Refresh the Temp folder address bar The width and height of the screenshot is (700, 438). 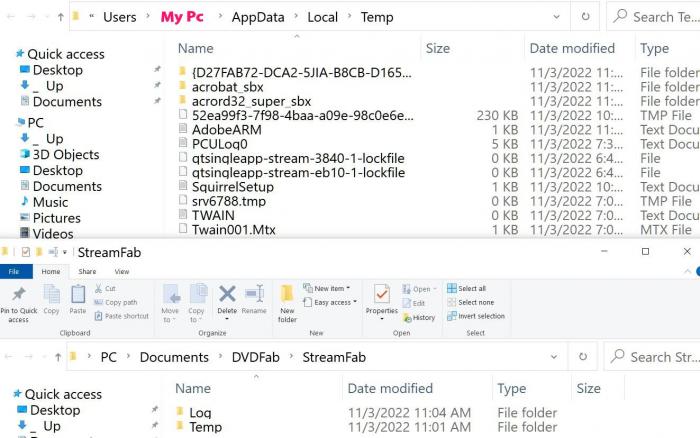click(x=585, y=17)
